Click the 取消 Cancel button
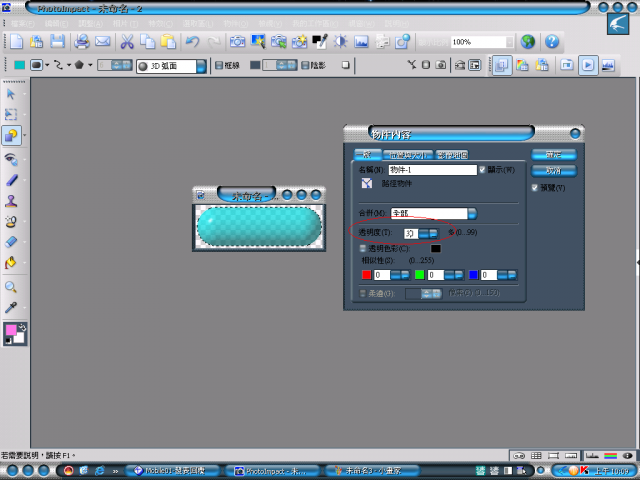Screen dimensions: 640x480 pos(554,171)
